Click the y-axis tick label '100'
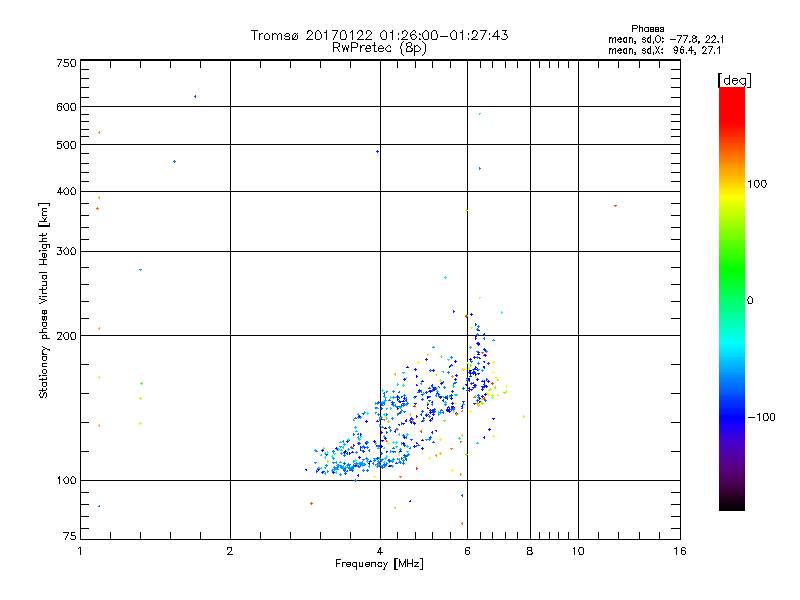The height and width of the screenshot is (600, 800). coord(67,480)
